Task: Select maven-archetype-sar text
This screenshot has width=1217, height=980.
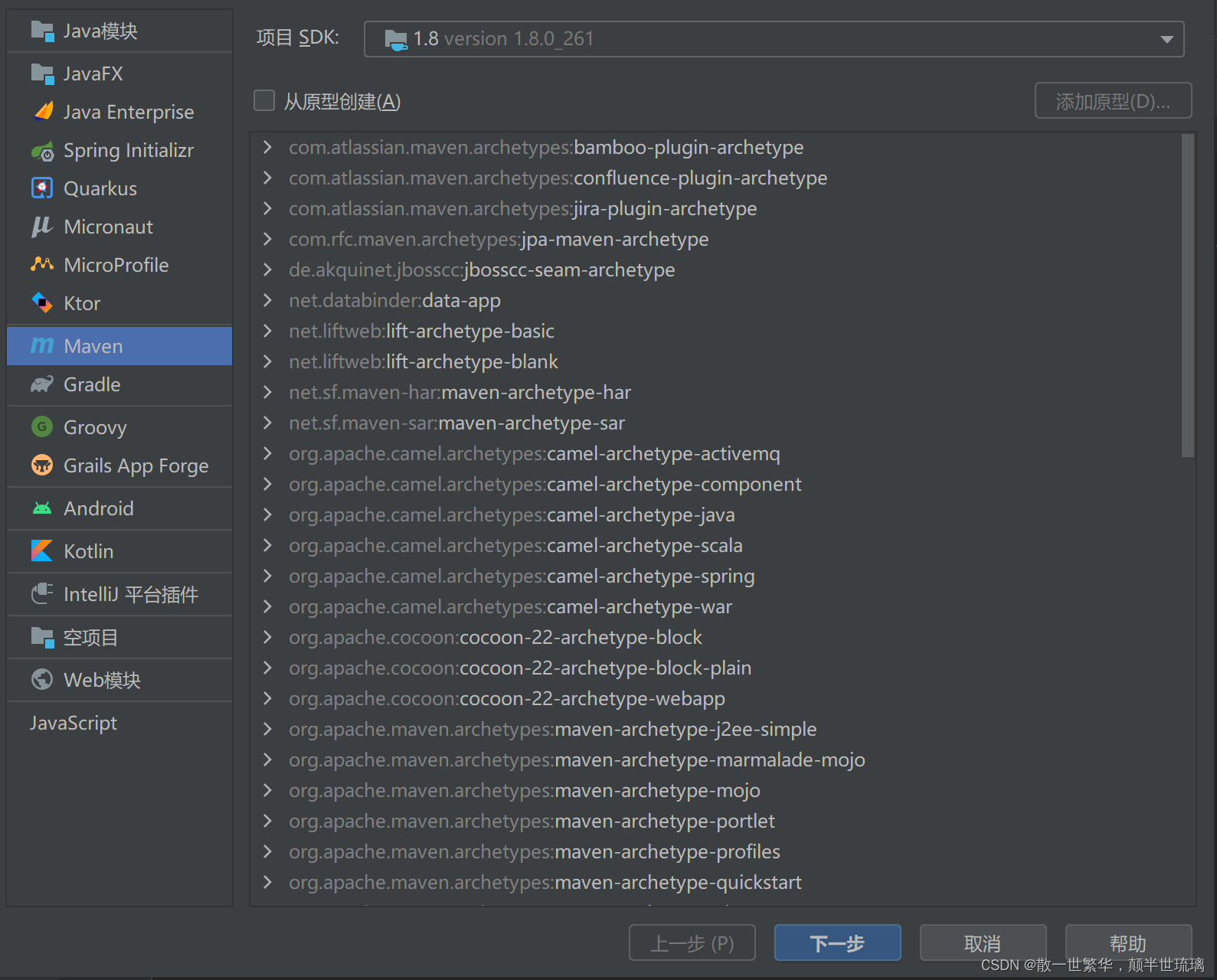Action: click(x=532, y=423)
